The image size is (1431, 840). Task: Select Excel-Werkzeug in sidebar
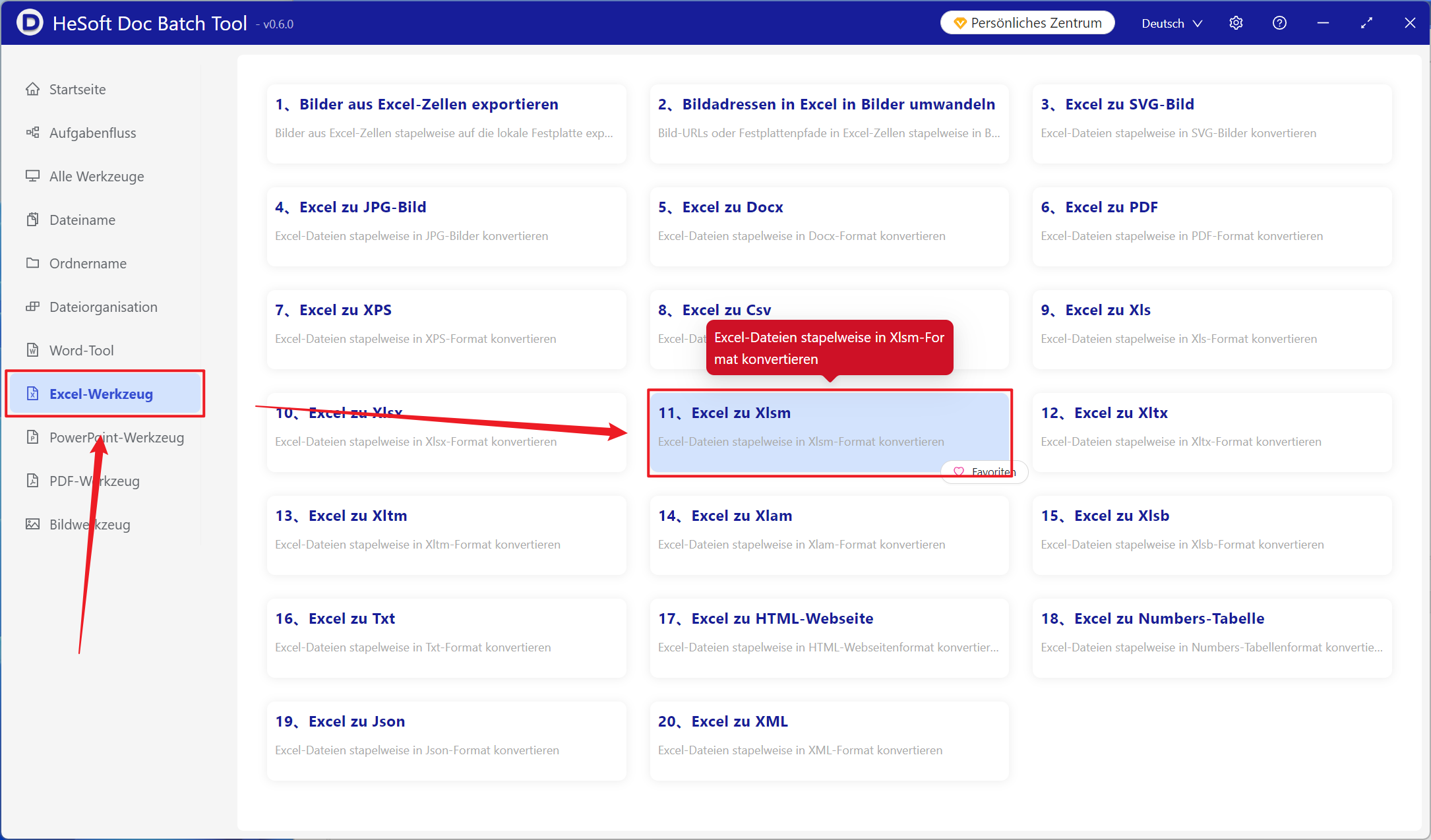point(106,394)
